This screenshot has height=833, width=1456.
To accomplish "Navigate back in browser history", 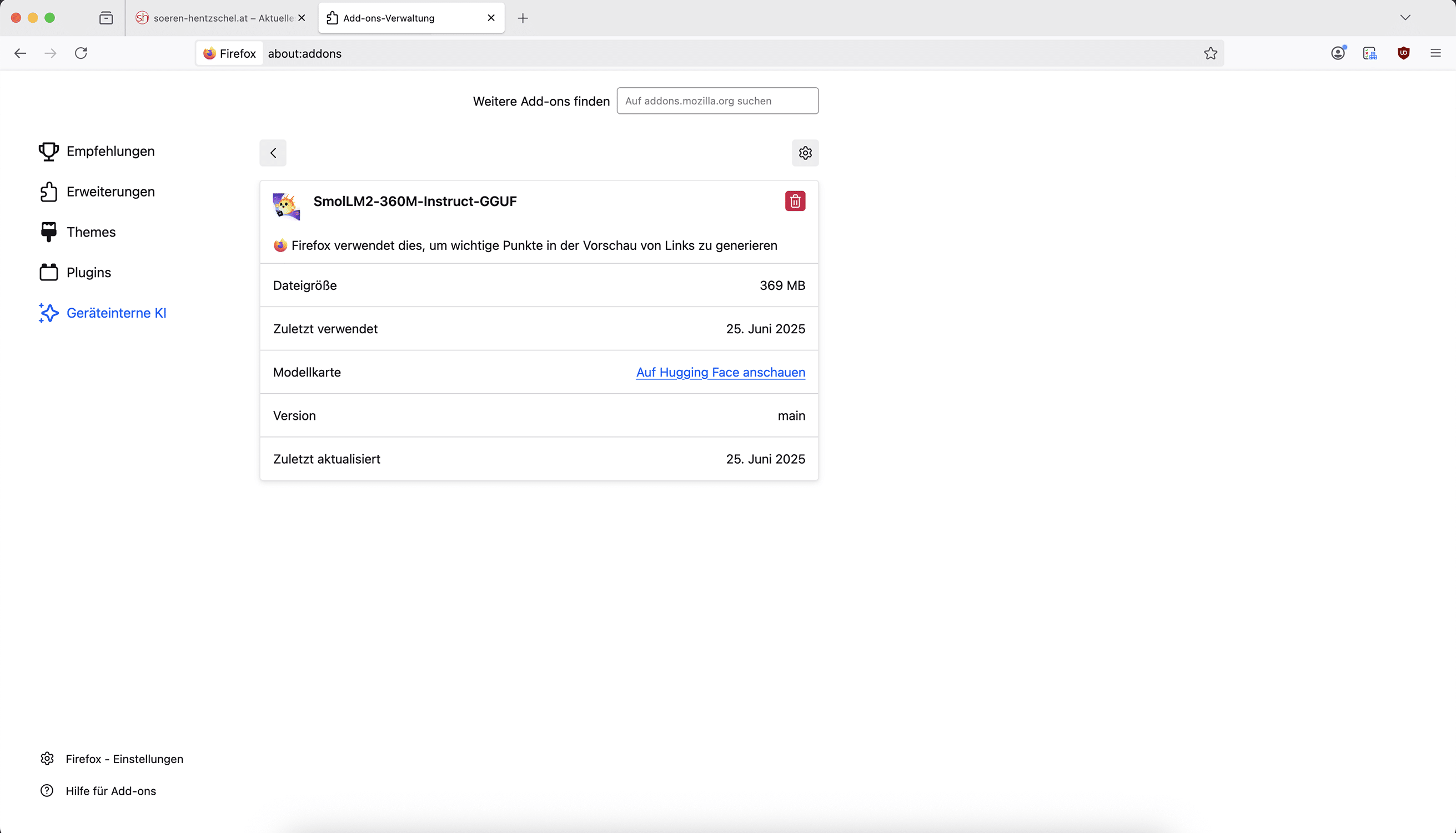I will (x=20, y=53).
